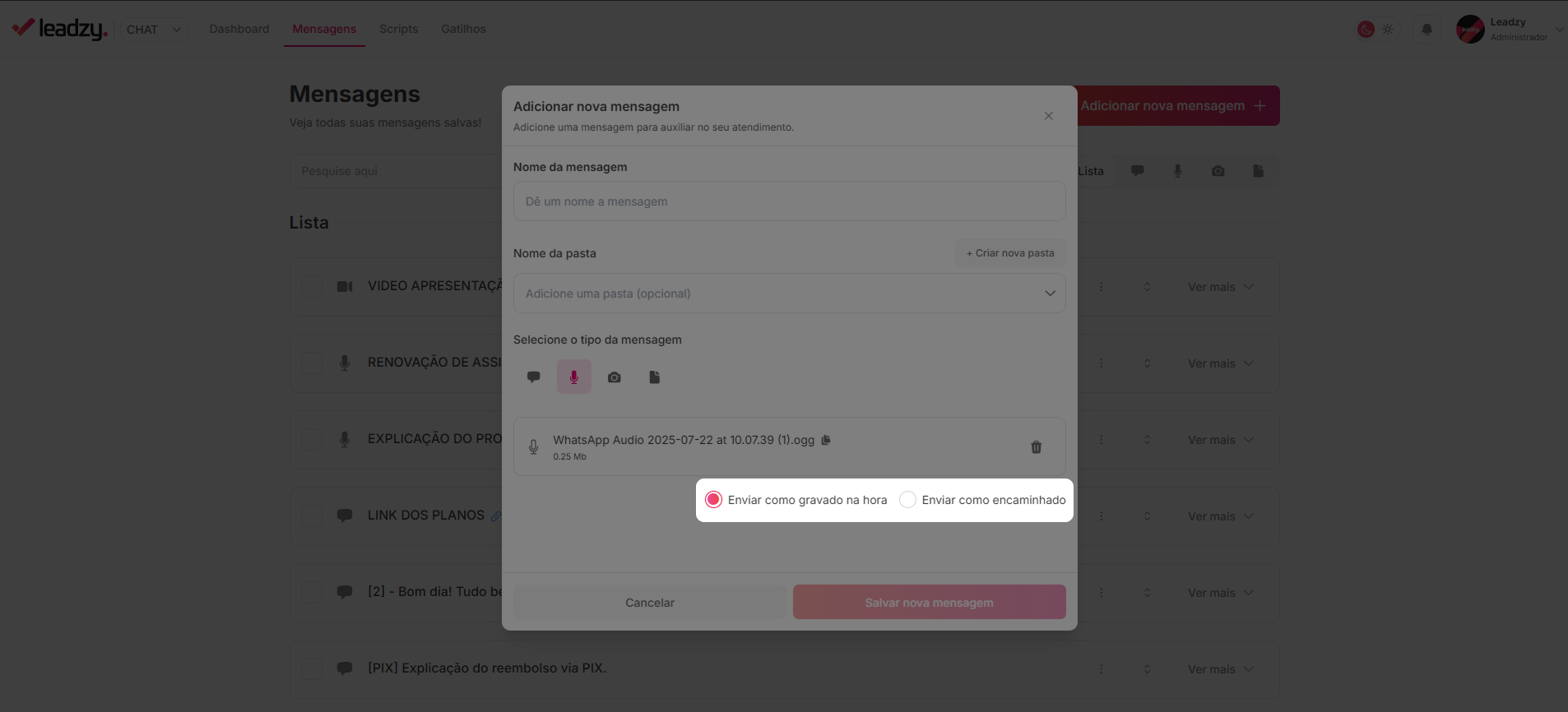
Task: Switch to dark mode moon icon
Action: pos(1366,29)
